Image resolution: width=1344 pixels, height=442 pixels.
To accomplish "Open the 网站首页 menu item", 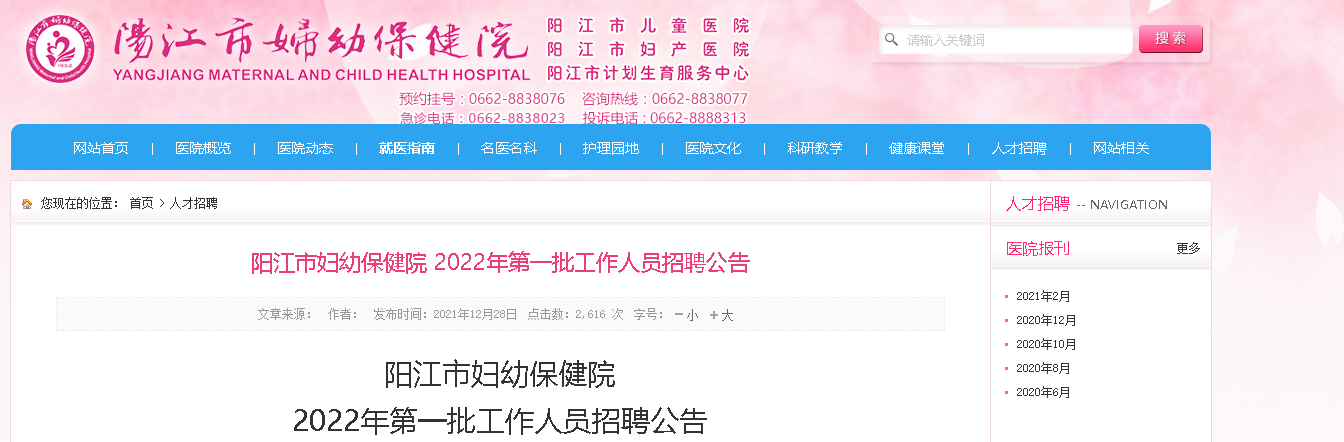I will pyautogui.click(x=101, y=148).
